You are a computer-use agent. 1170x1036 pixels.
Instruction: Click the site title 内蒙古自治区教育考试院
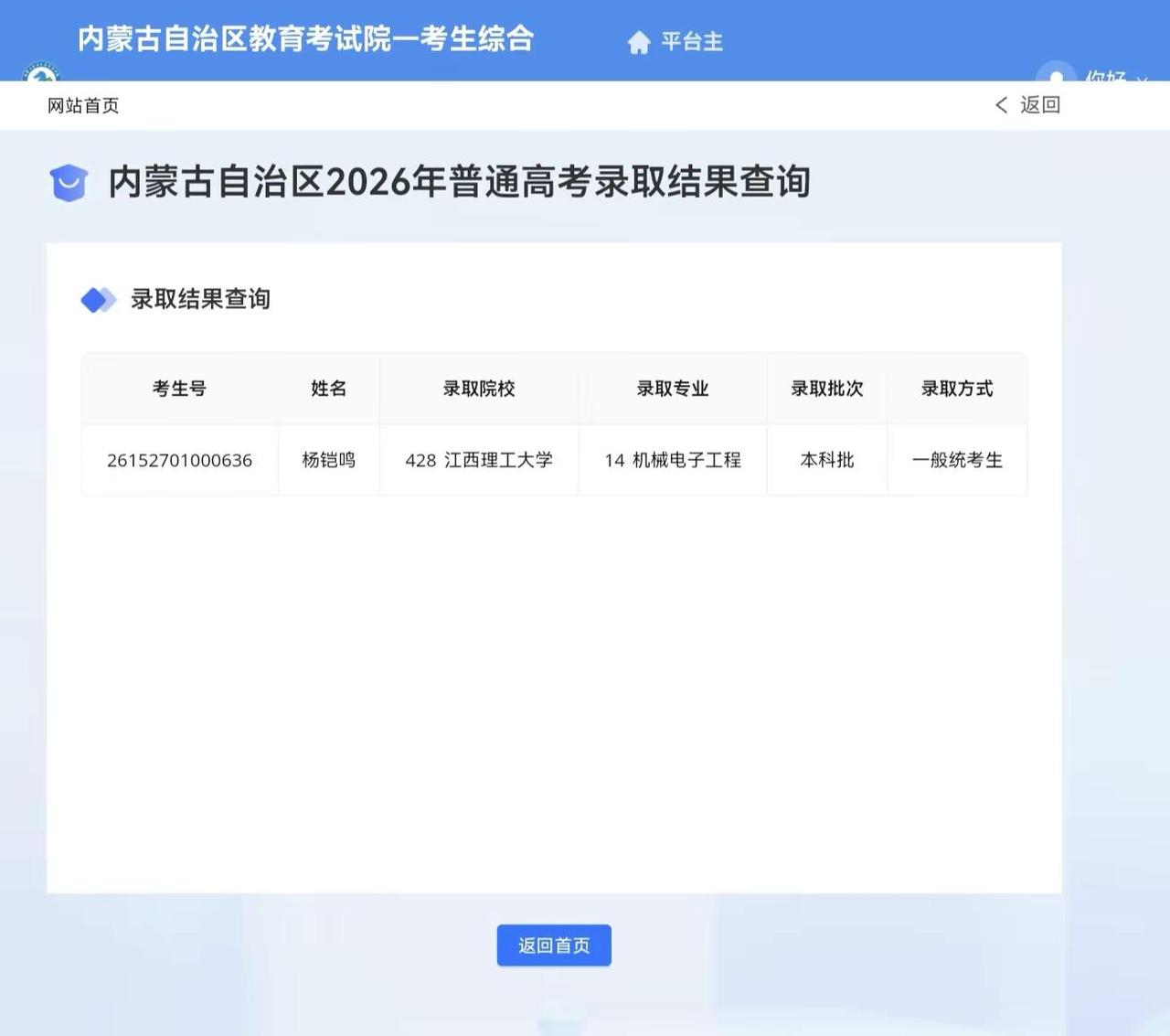[x=305, y=38]
